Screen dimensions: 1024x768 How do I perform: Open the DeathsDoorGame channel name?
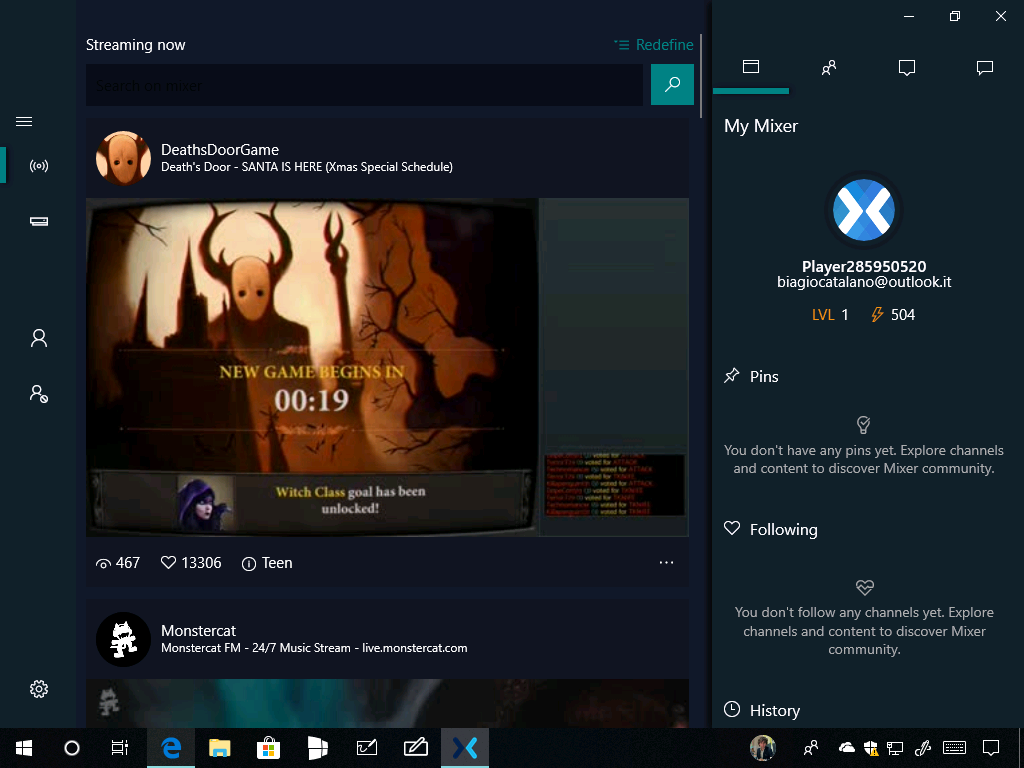(220, 150)
